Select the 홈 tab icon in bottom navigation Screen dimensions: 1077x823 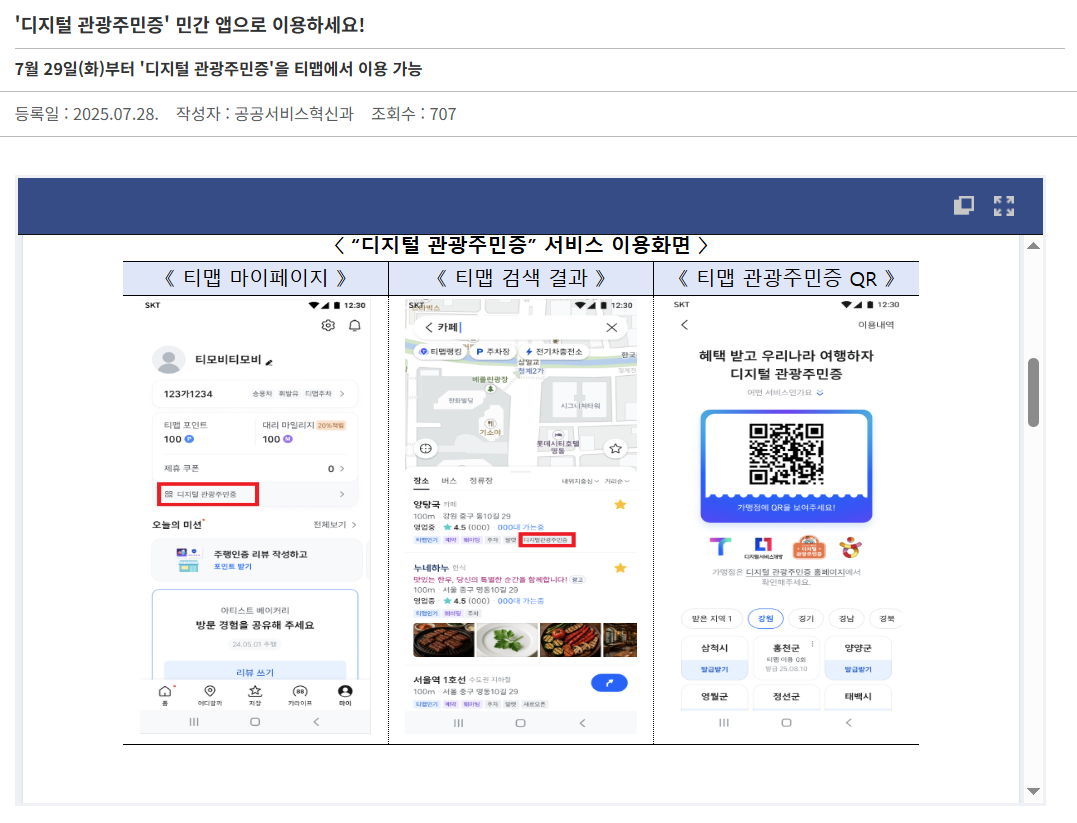pyautogui.click(x=165, y=695)
